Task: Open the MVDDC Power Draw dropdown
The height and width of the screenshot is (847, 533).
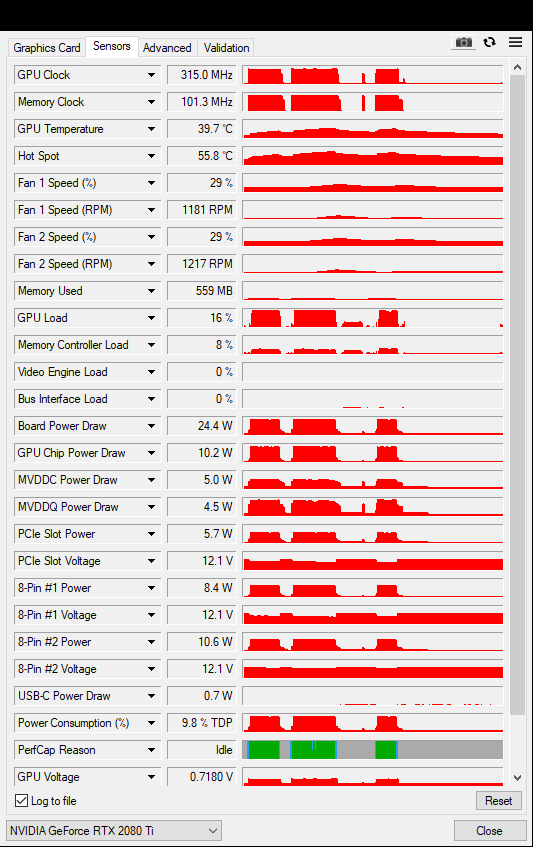Action: click(x=151, y=480)
